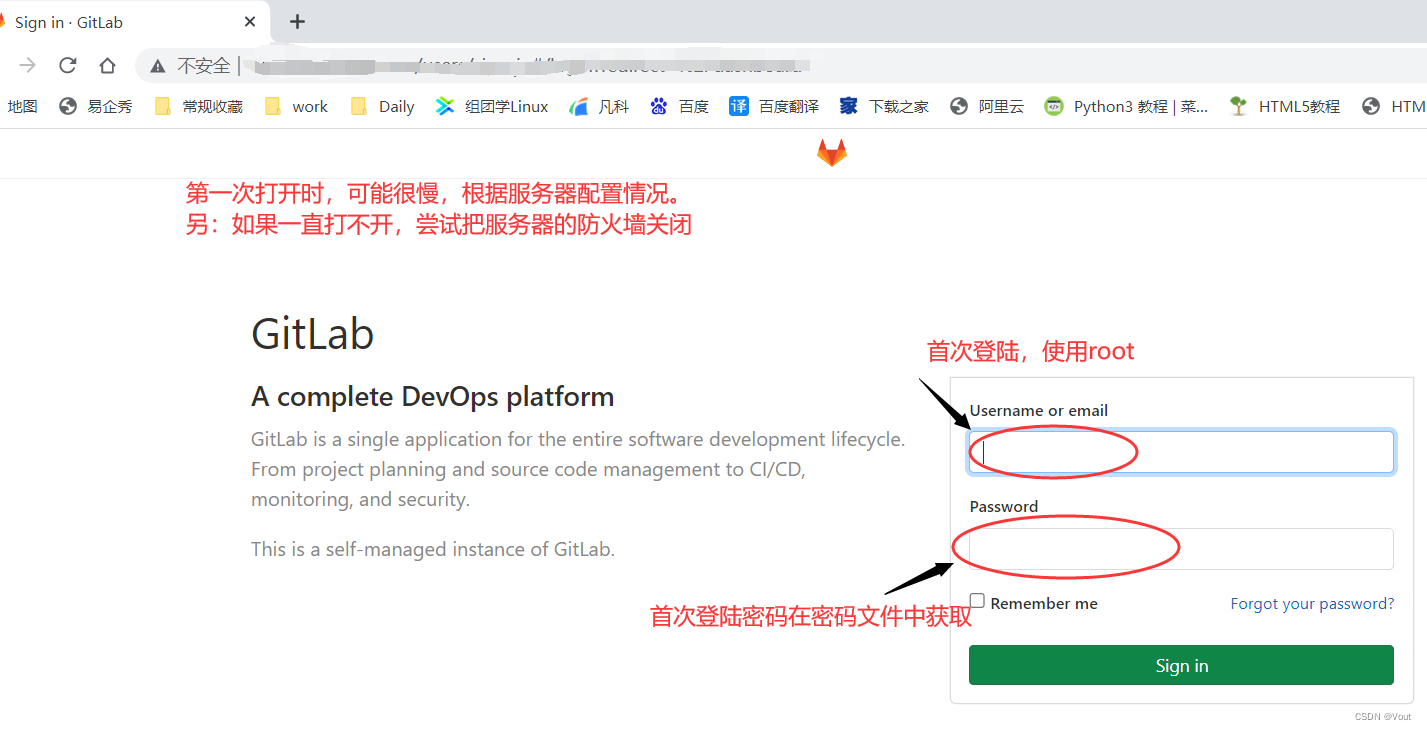Reload the current page
The width and height of the screenshot is (1427, 730).
[67, 65]
